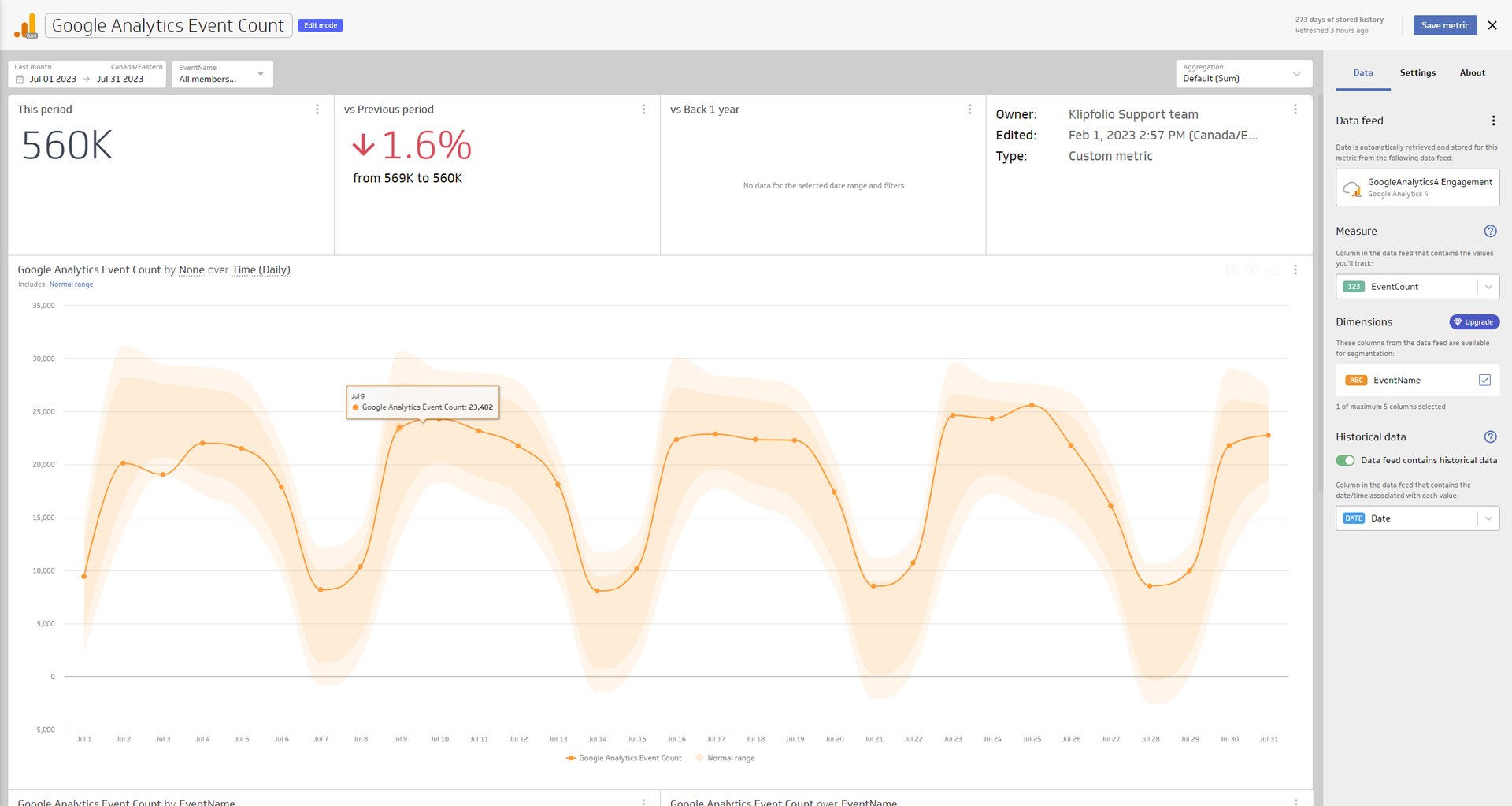Switch to the About tab

pyautogui.click(x=1473, y=72)
